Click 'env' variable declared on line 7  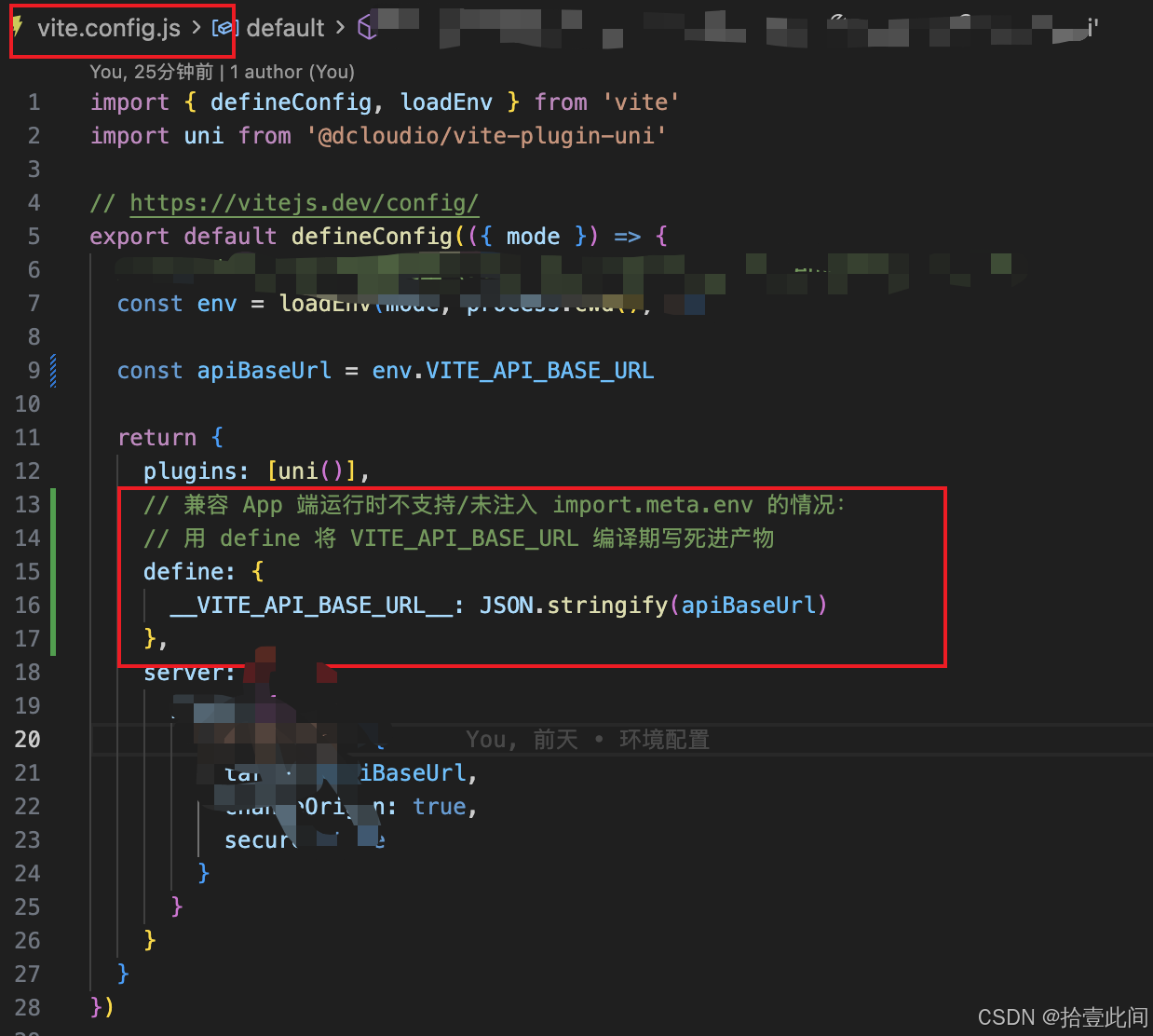(217, 304)
